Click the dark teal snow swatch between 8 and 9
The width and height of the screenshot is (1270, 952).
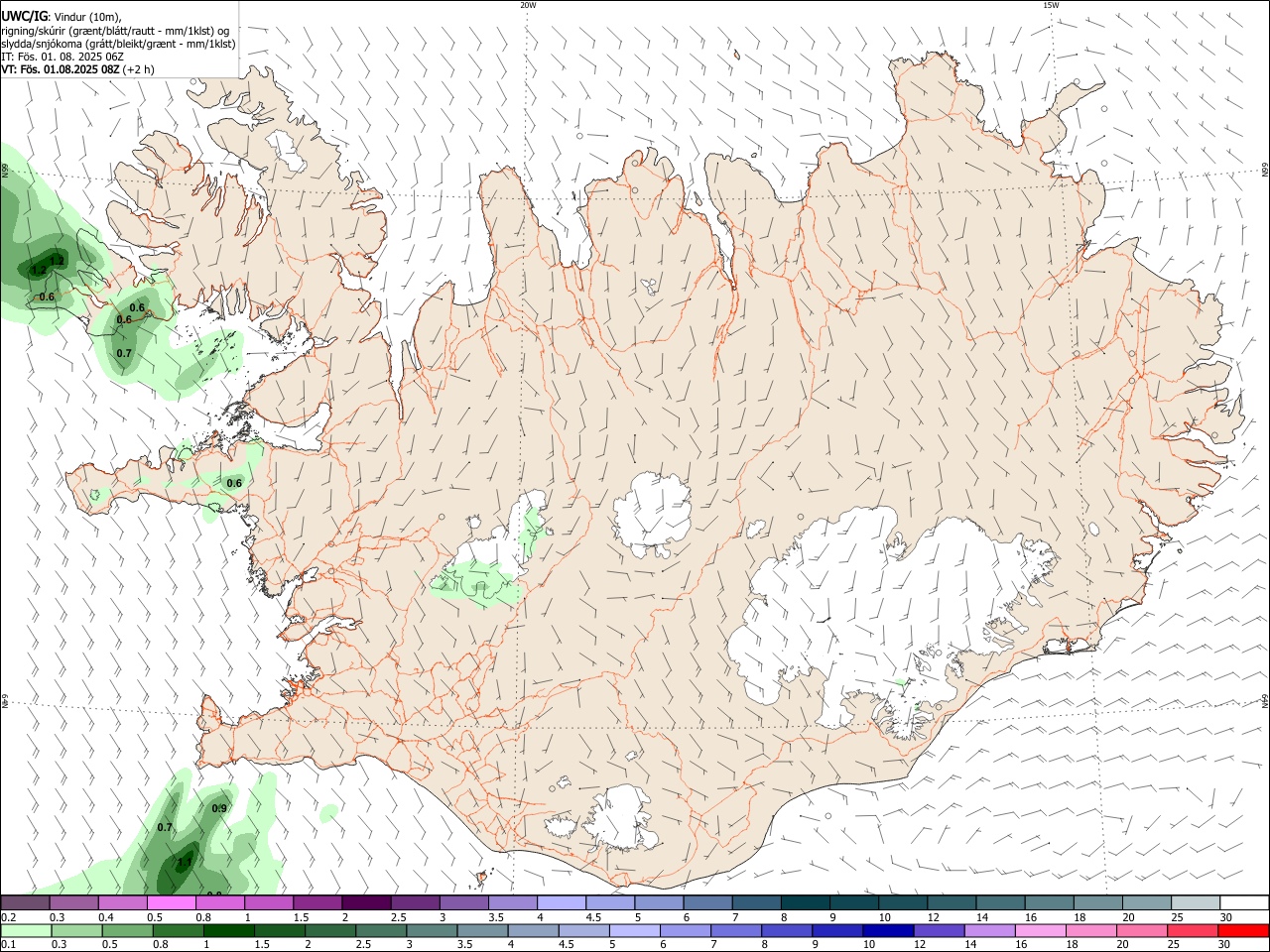click(806, 902)
